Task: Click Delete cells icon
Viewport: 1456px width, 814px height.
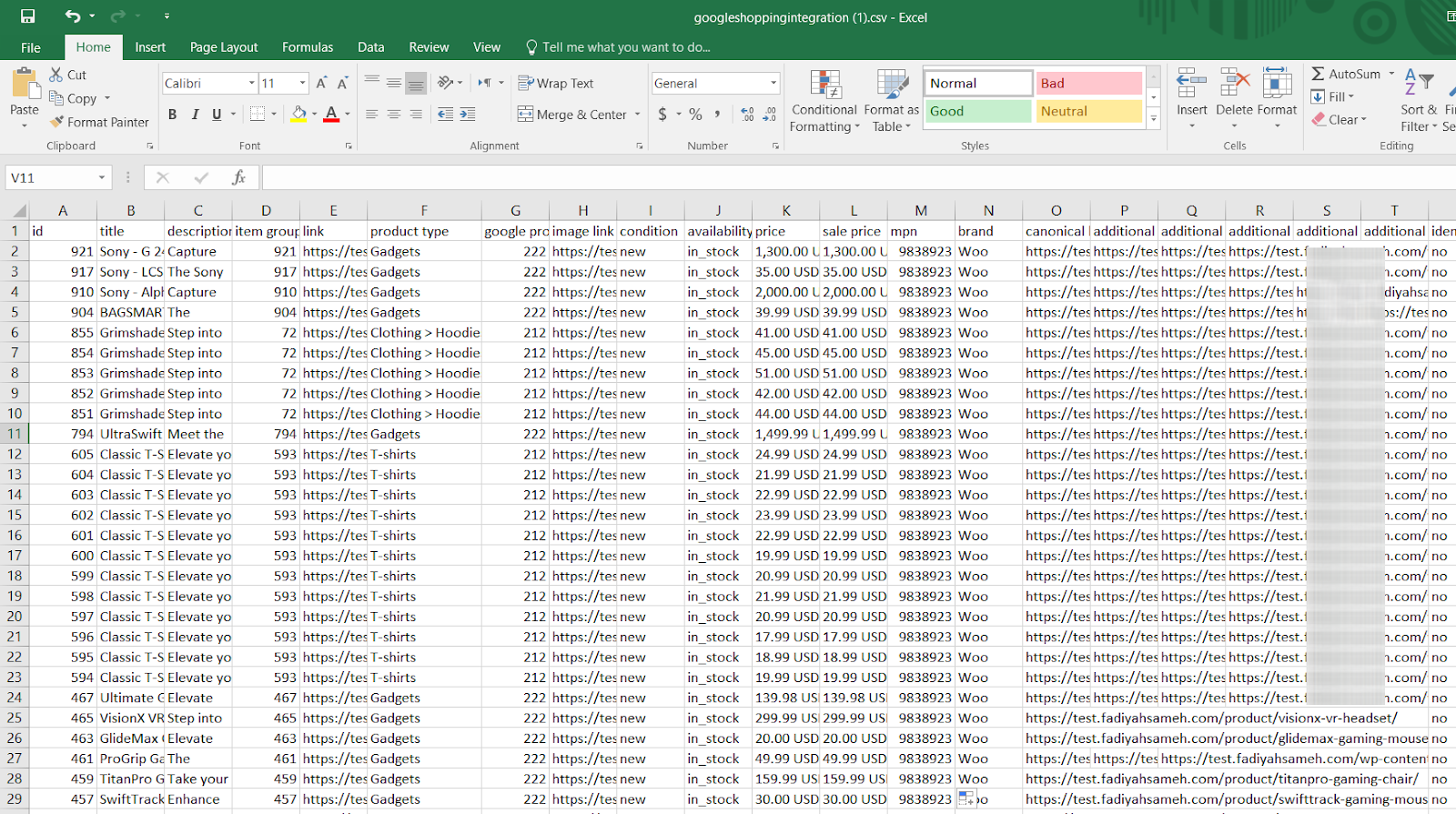Action: (x=1235, y=83)
